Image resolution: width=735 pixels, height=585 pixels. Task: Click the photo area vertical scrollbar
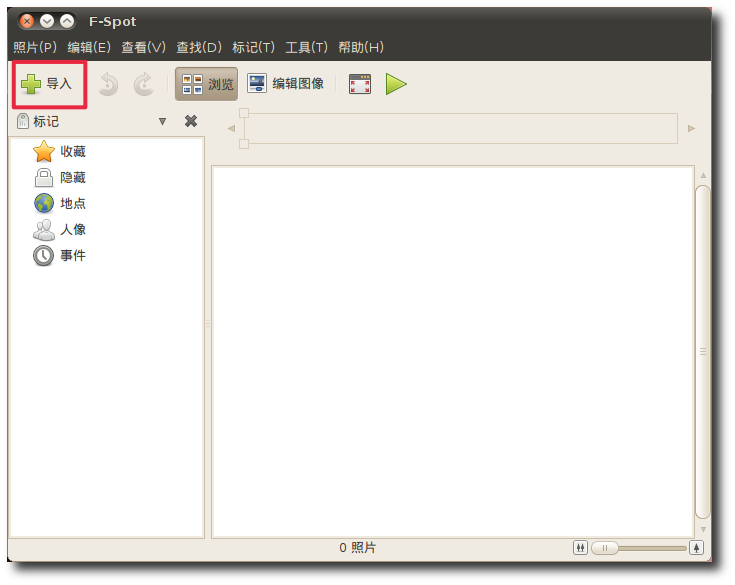click(x=703, y=352)
